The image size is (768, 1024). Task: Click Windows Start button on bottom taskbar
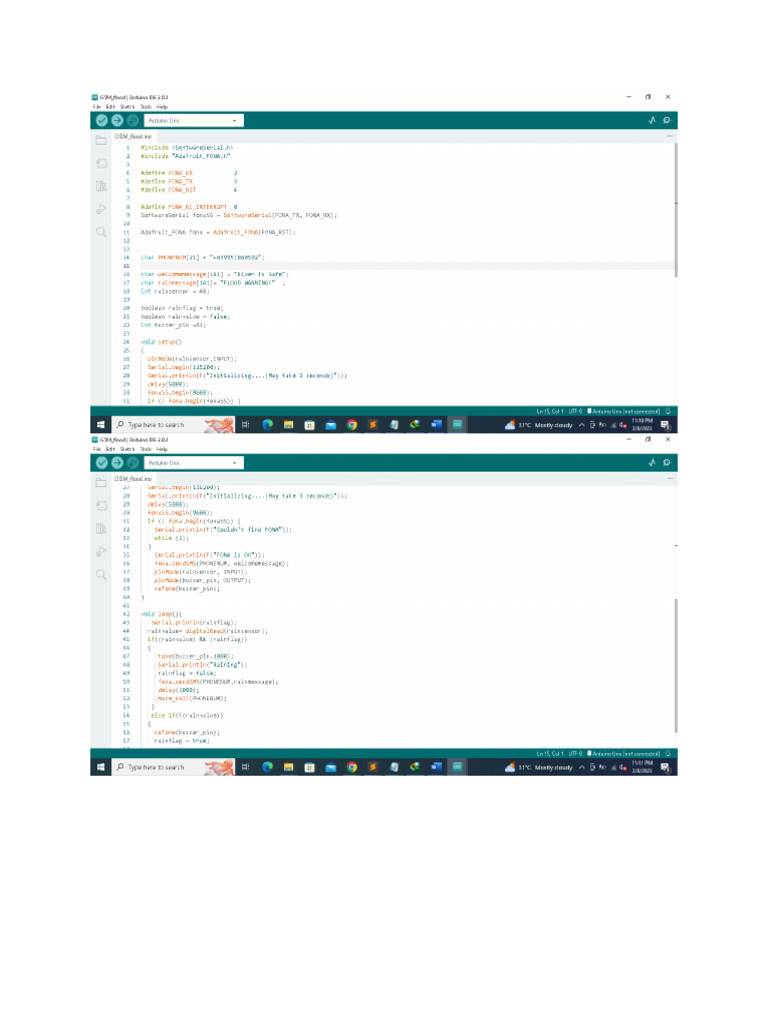[100, 767]
